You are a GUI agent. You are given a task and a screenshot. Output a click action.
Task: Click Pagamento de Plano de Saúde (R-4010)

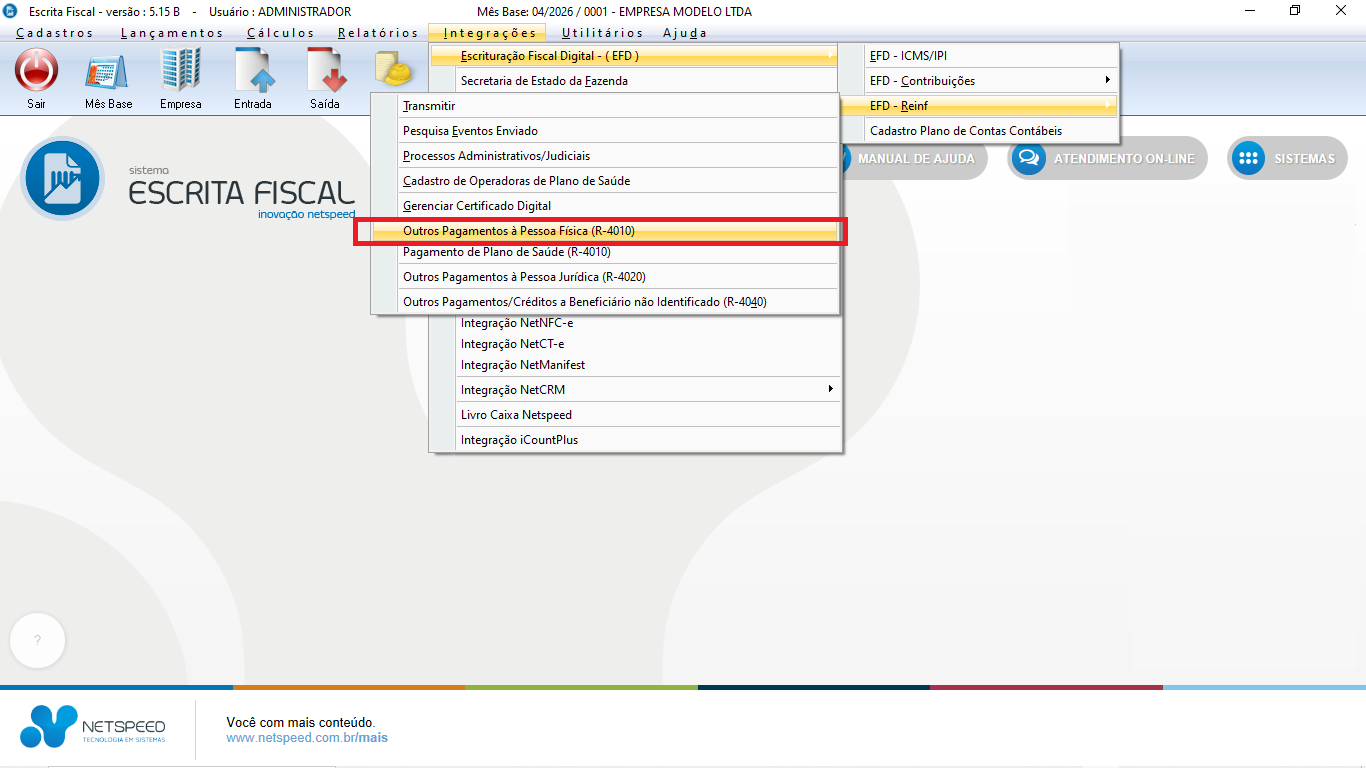point(506,252)
